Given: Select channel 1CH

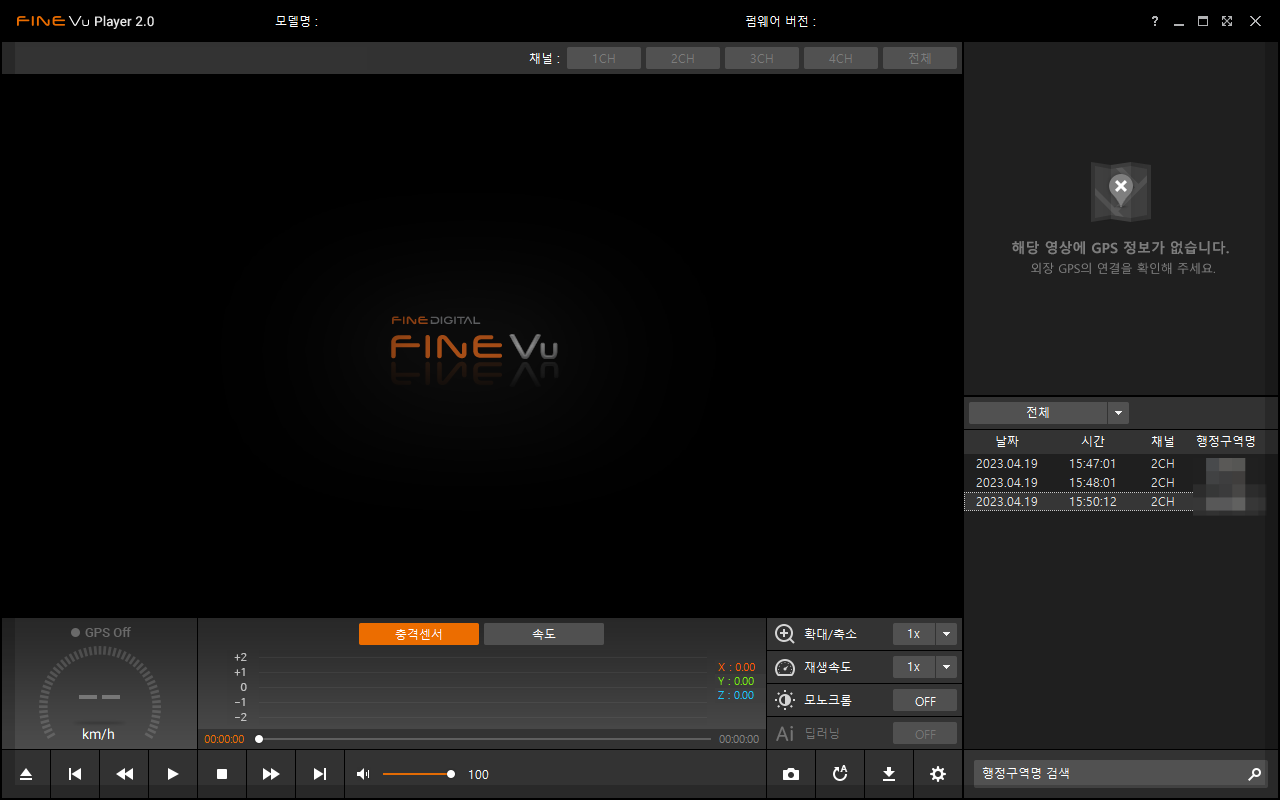Looking at the screenshot, I should tap(604, 59).
